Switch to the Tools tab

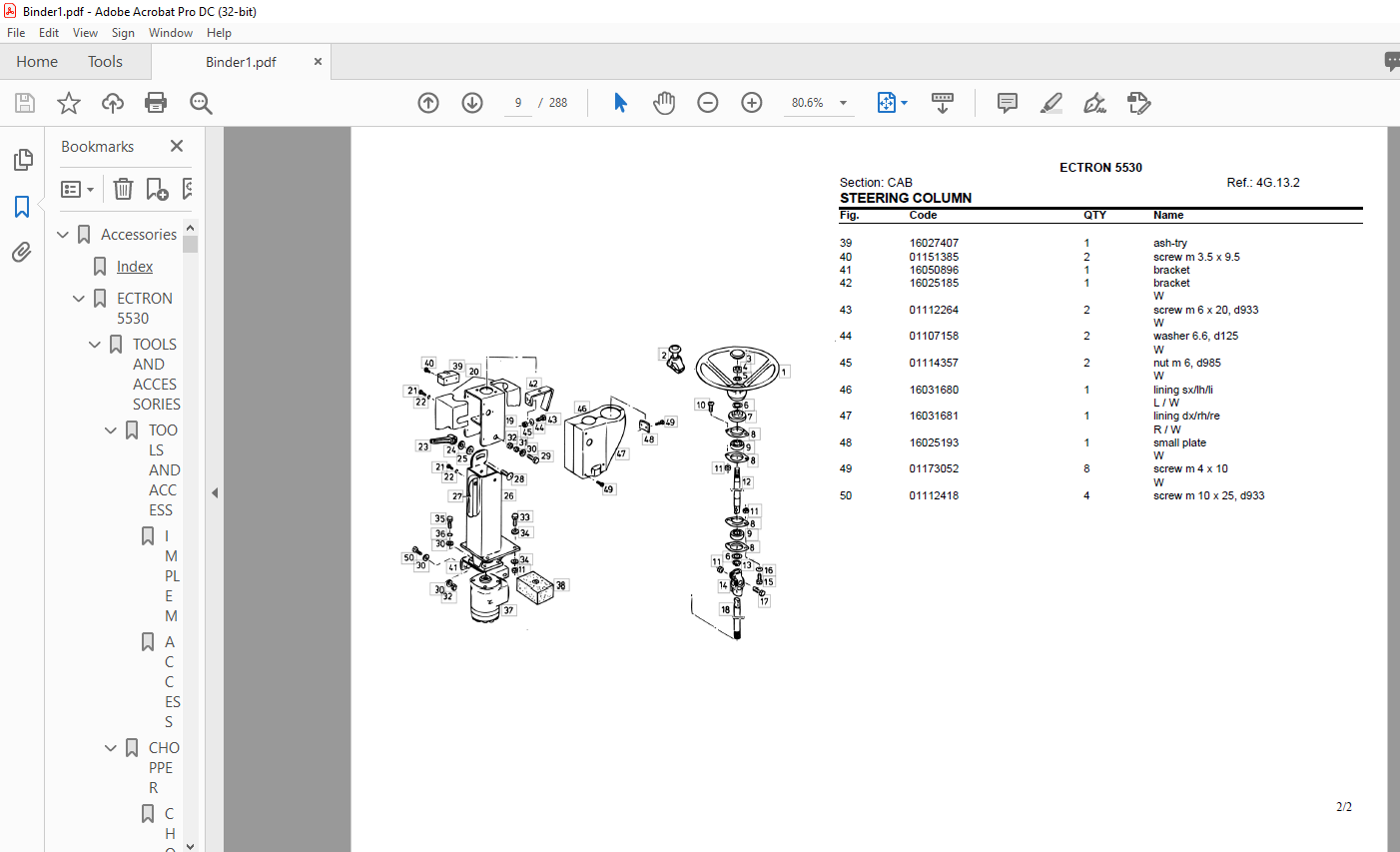pos(105,62)
